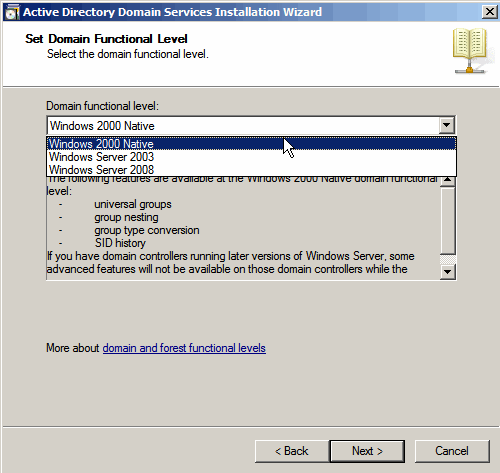Click the description box scroll down arrow
500x473 pixels.
coord(448,272)
